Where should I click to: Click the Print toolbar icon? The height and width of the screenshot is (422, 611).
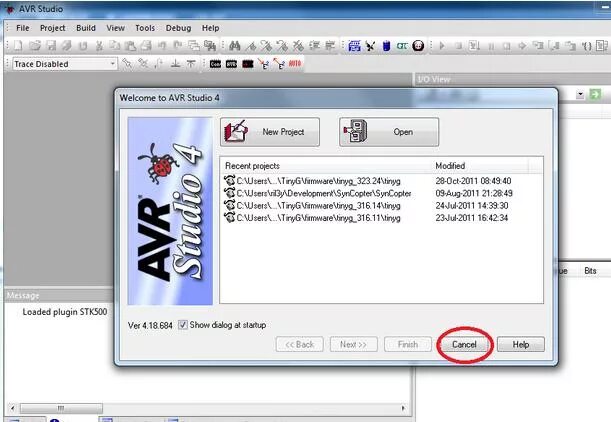pyautogui.click(x=147, y=46)
